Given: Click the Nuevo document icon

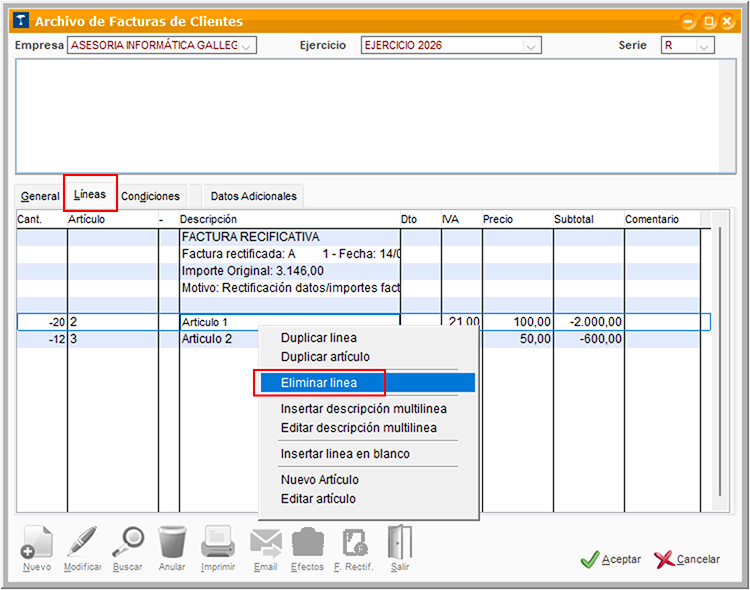Looking at the screenshot, I should [x=36, y=542].
